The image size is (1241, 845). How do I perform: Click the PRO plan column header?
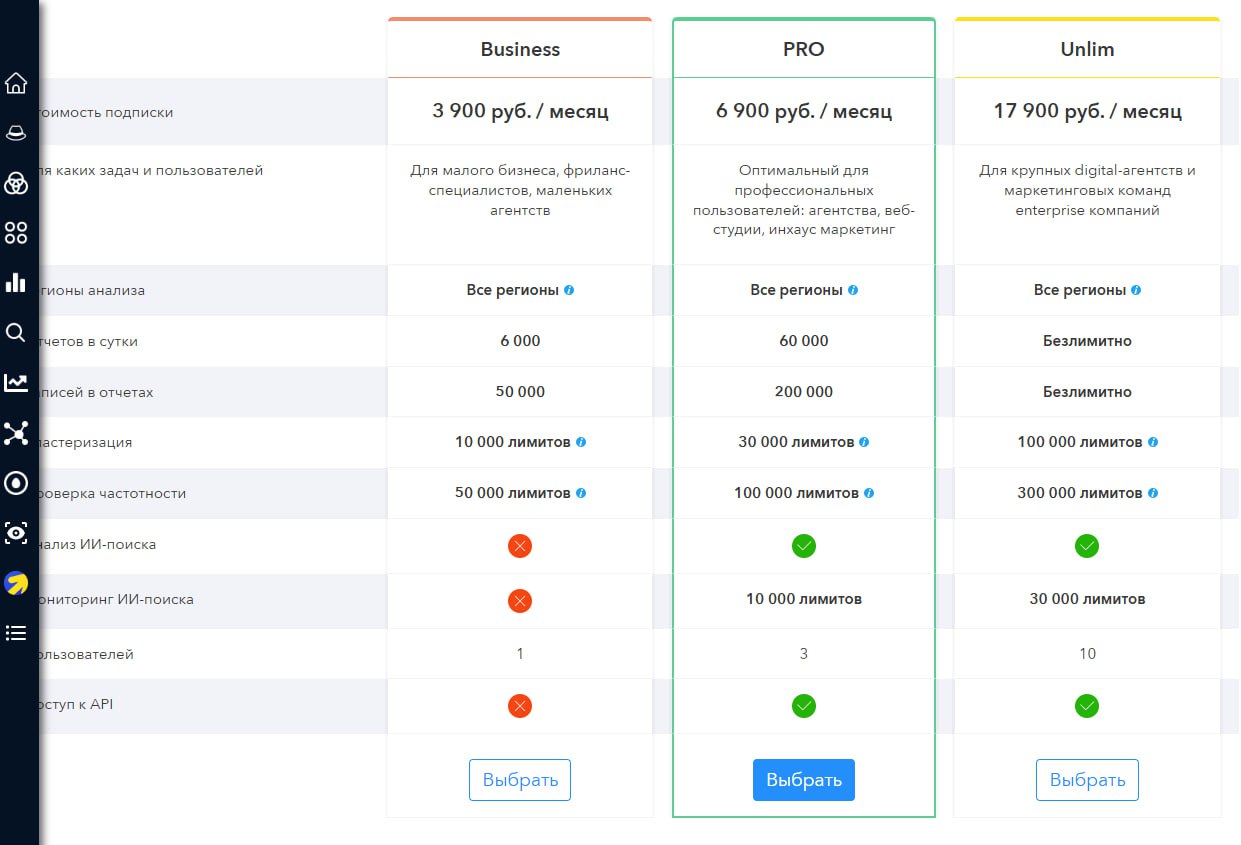coord(804,49)
